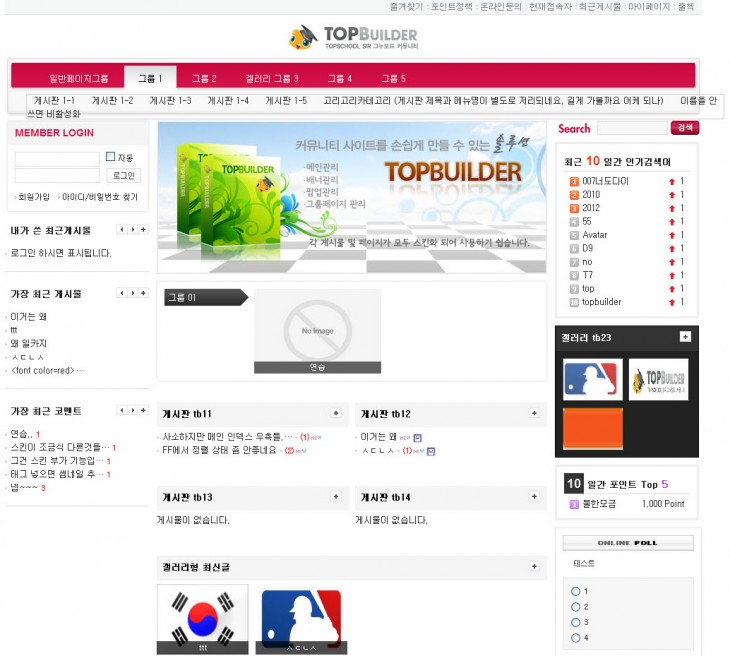Click rank 1 badge next to 007너도다이
Screen dimensions: 730x656
tap(575, 182)
